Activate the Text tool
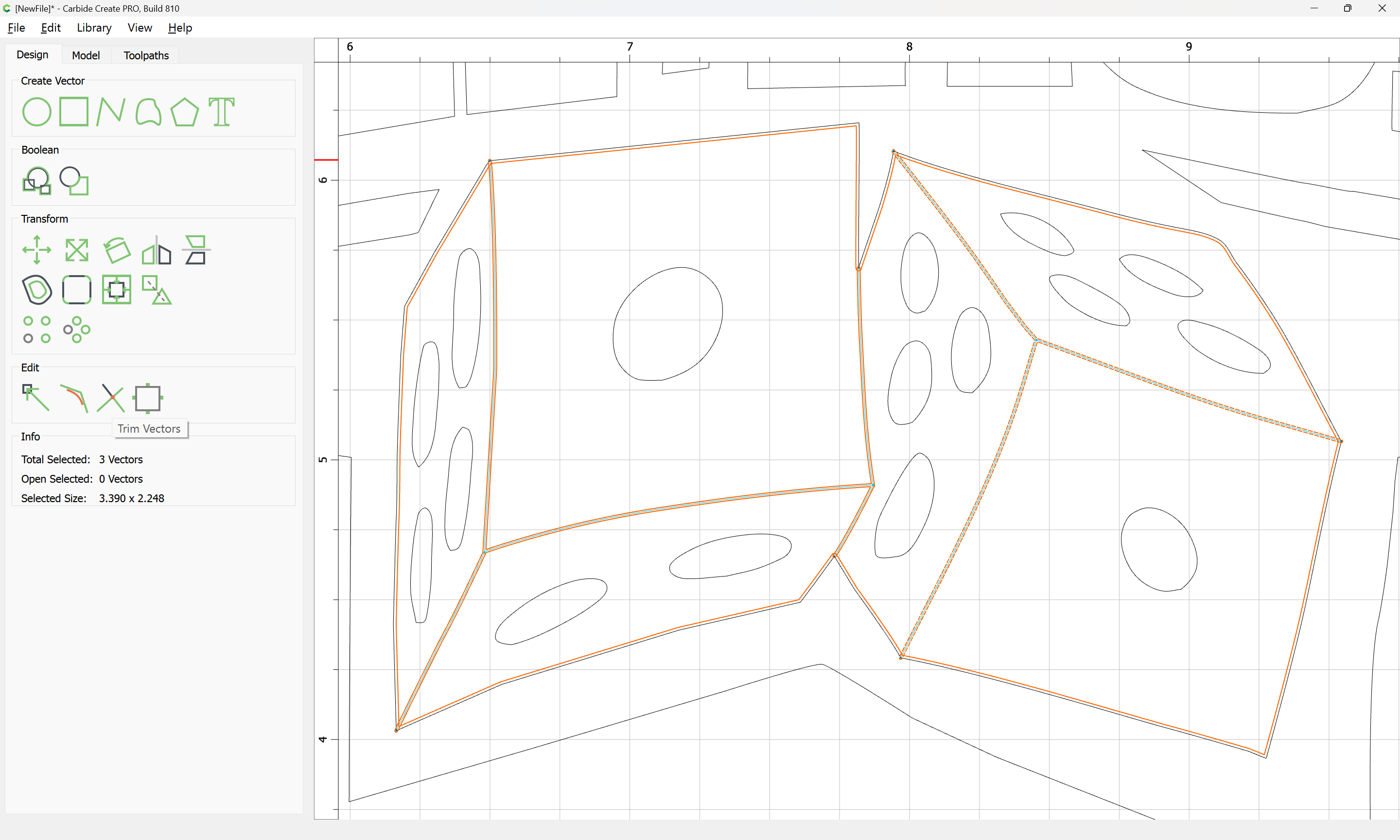Image resolution: width=1400 pixels, height=840 pixels. (221, 111)
